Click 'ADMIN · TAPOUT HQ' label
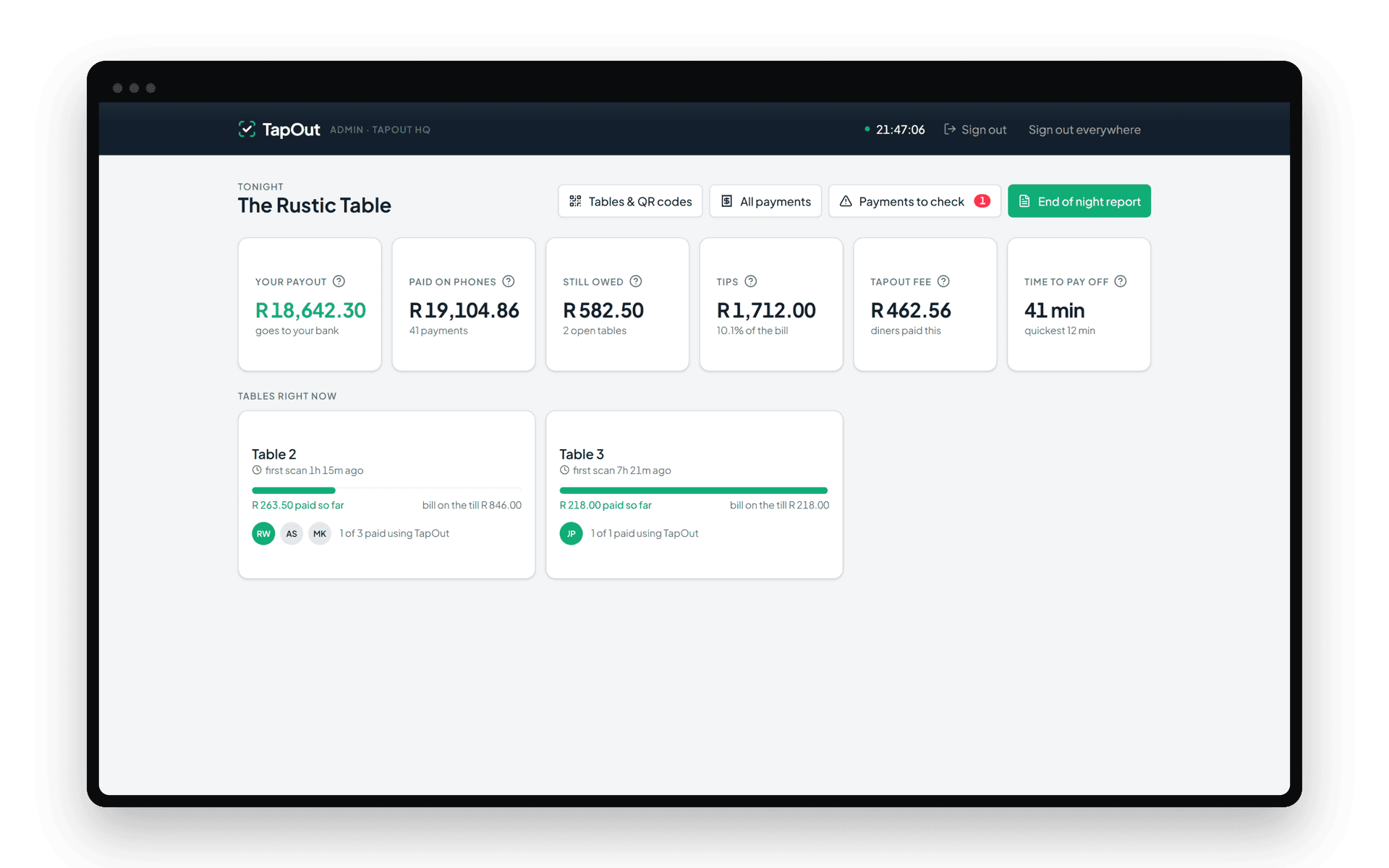Image resolution: width=1389 pixels, height=868 pixels. click(x=381, y=130)
